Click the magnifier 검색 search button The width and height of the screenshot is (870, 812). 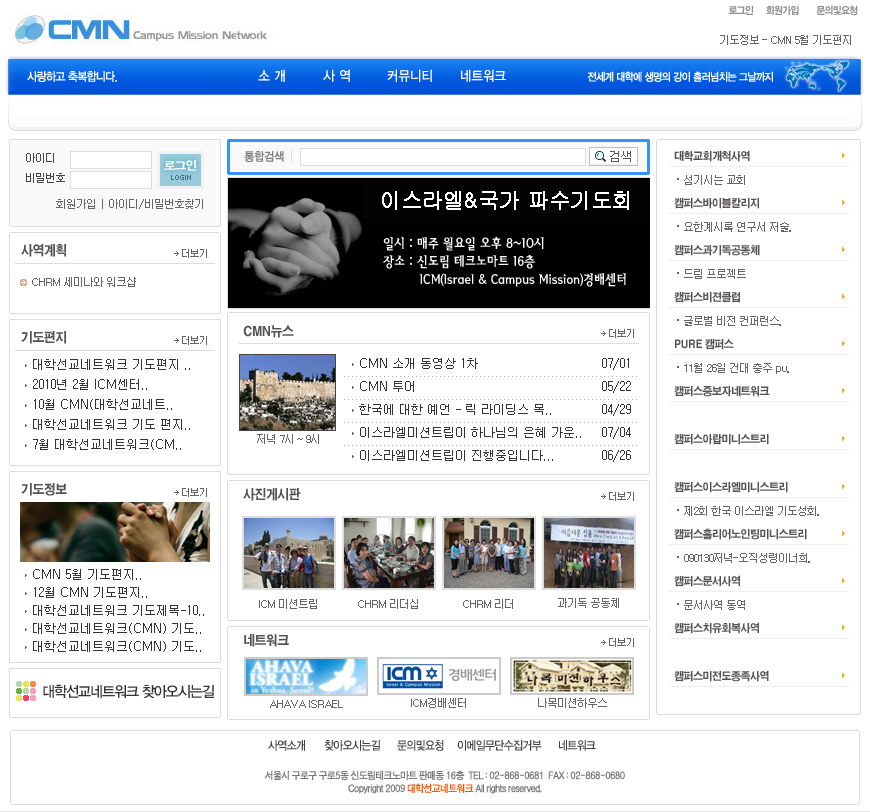613,157
